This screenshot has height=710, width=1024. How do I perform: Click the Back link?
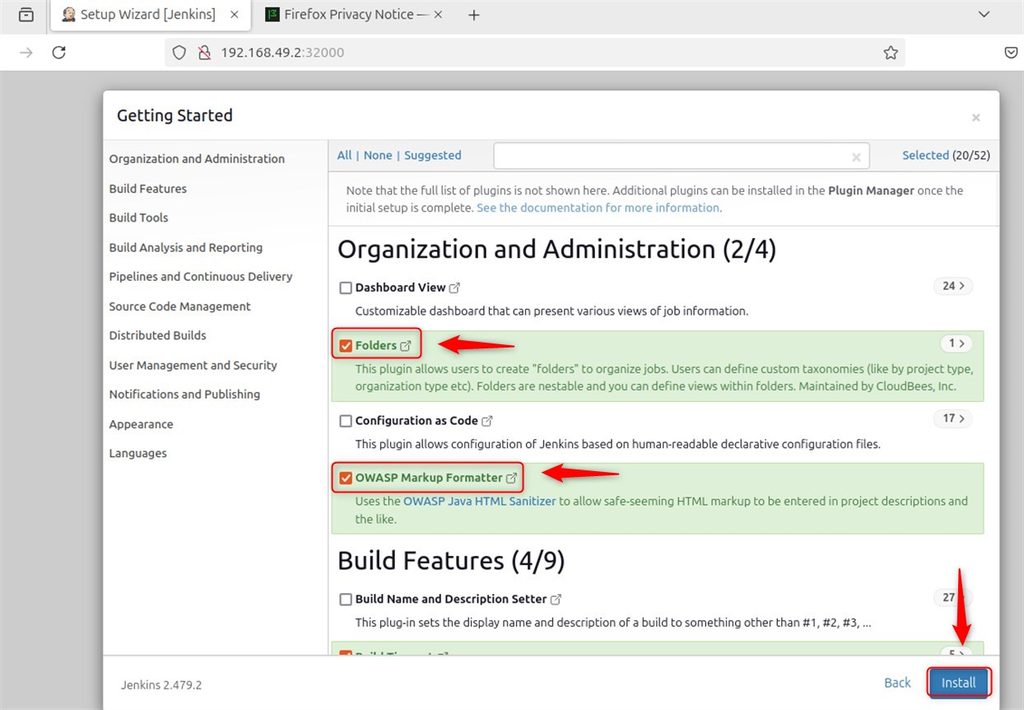897,683
